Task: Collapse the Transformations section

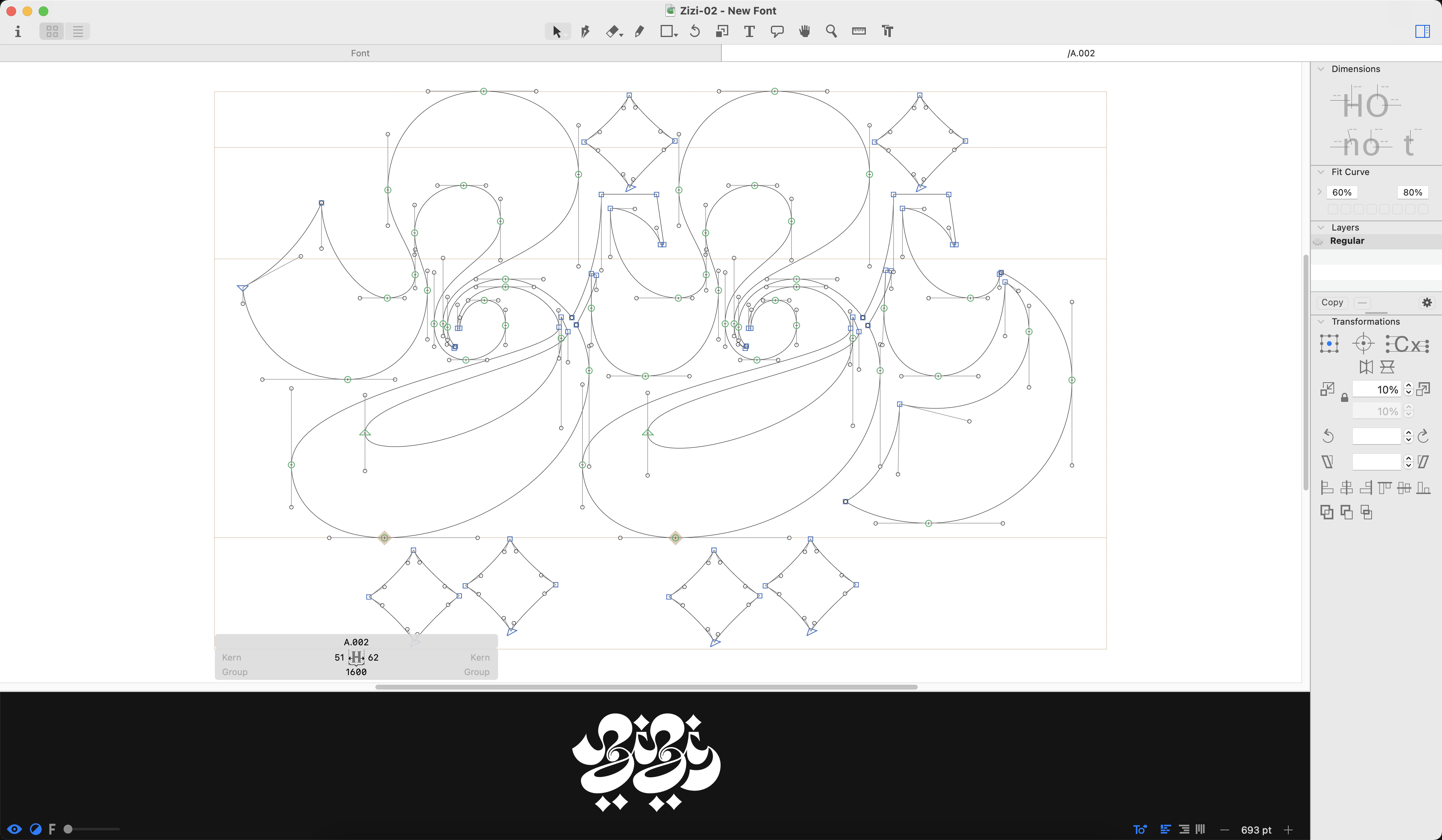Action: pos(1320,321)
